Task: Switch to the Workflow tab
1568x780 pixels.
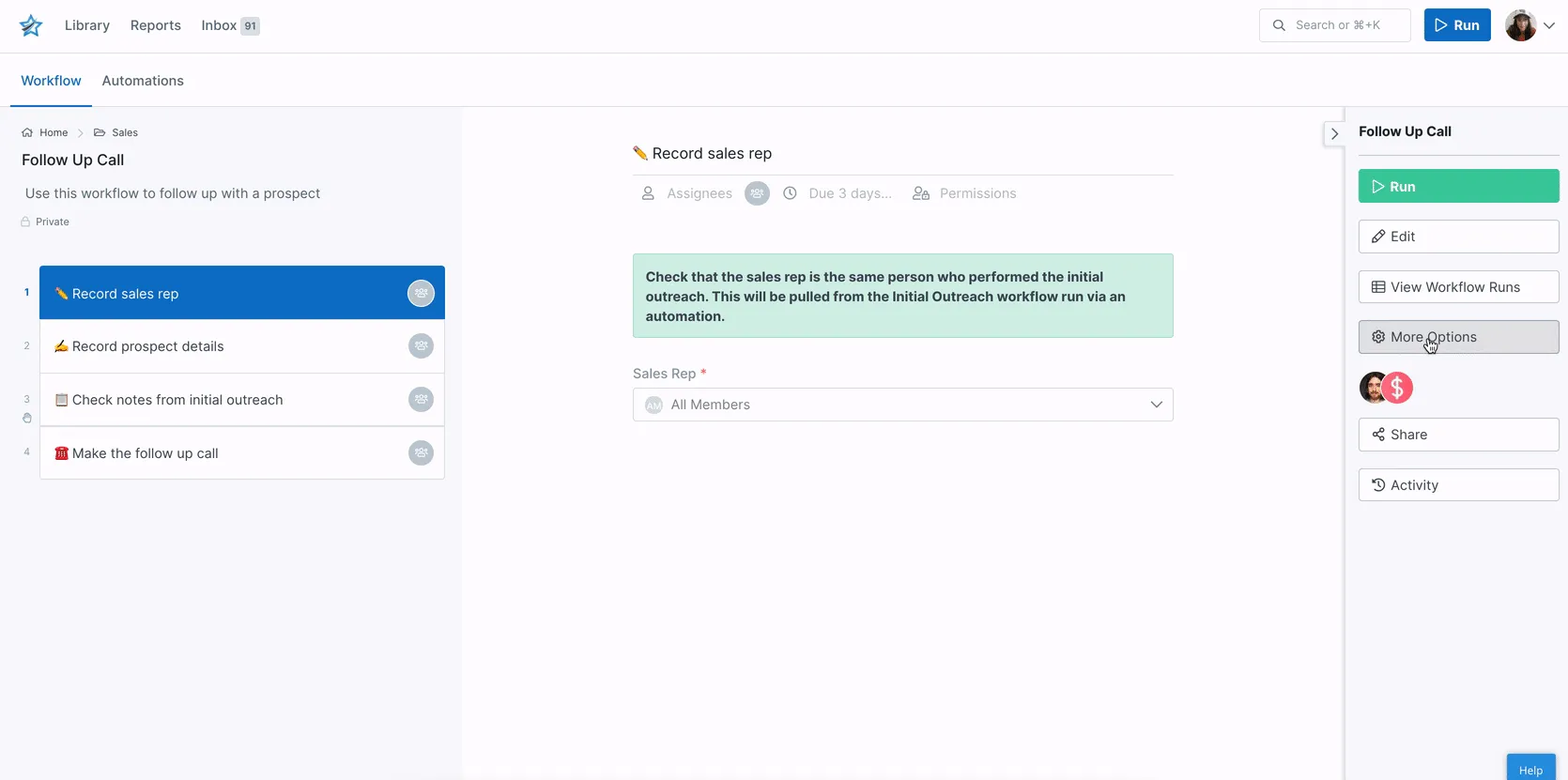Action: click(x=51, y=81)
